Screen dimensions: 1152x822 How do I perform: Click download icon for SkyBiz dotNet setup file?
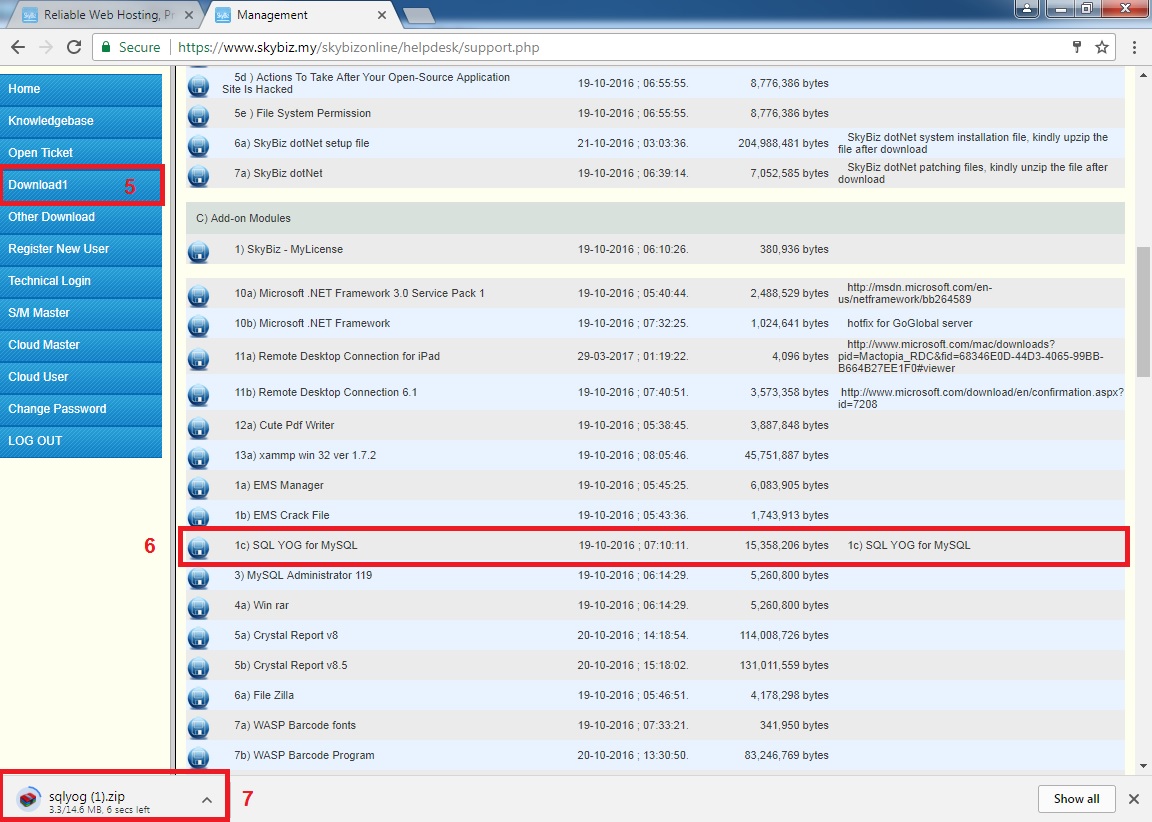click(198, 145)
